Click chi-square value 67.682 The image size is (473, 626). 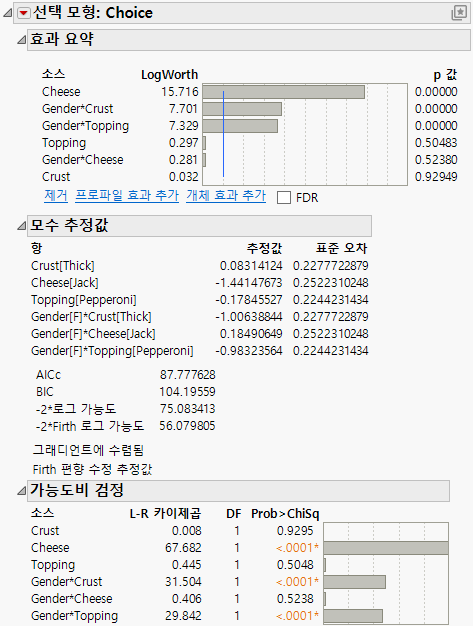[x=183, y=548]
